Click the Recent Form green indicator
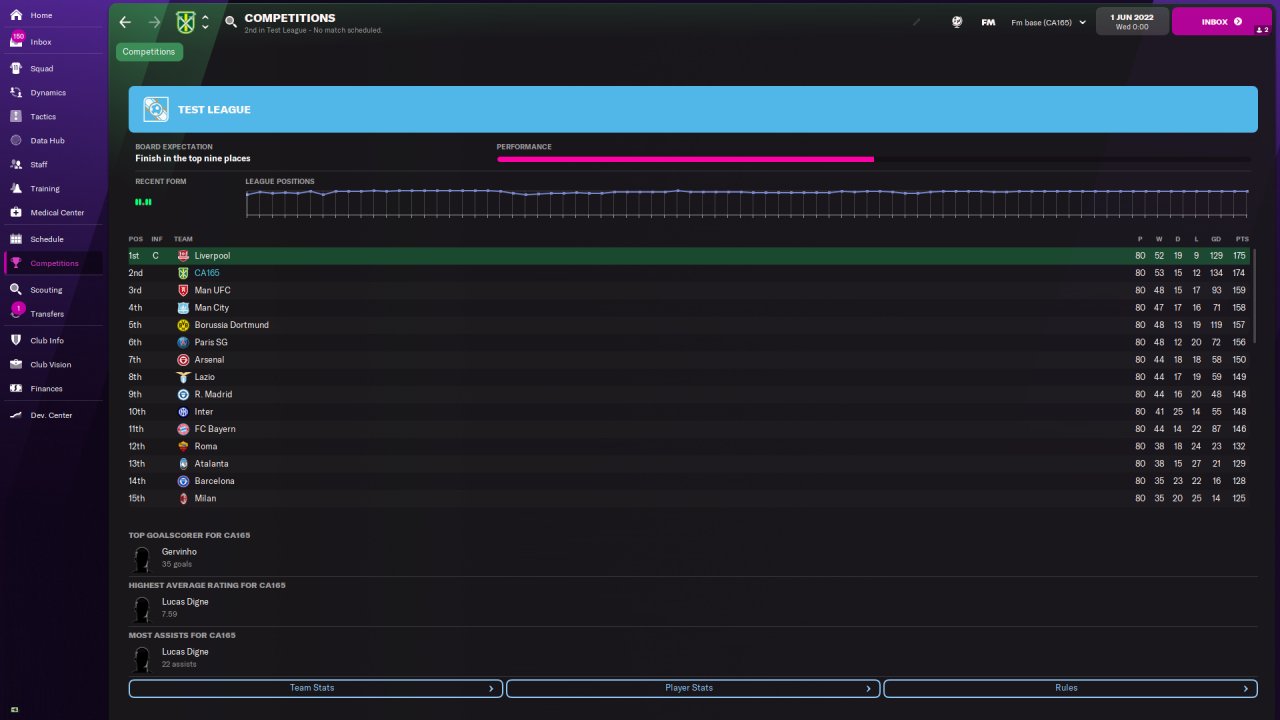 click(143, 202)
